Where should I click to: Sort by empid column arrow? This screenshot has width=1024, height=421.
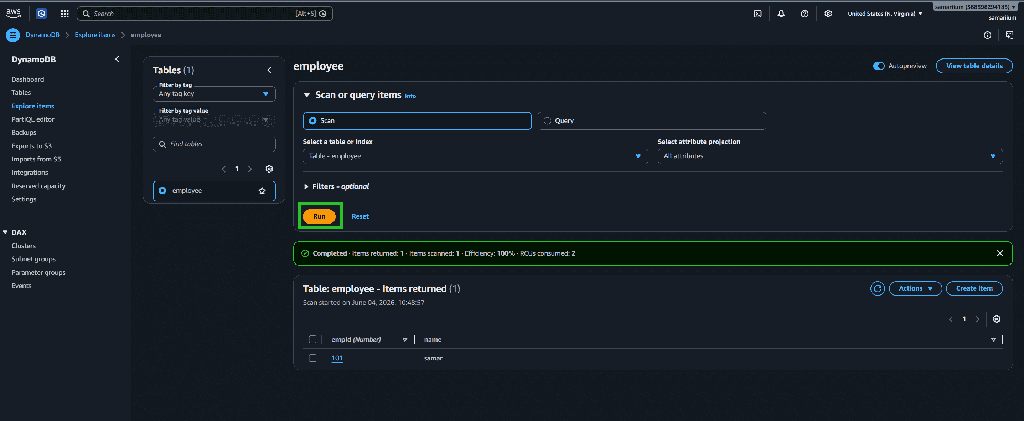click(x=405, y=340)
